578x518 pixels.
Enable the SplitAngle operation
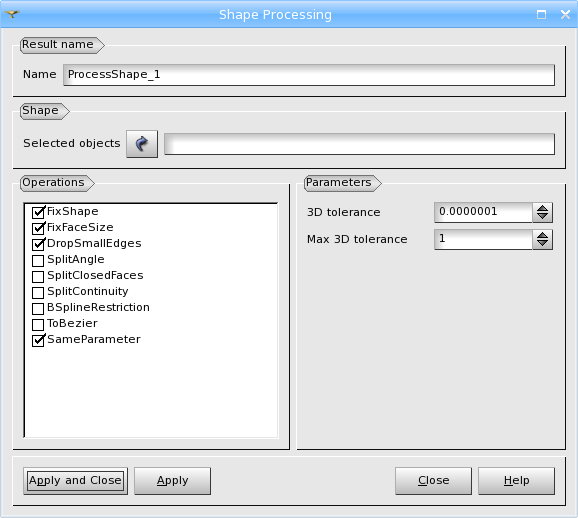click(x=38, y=260)
